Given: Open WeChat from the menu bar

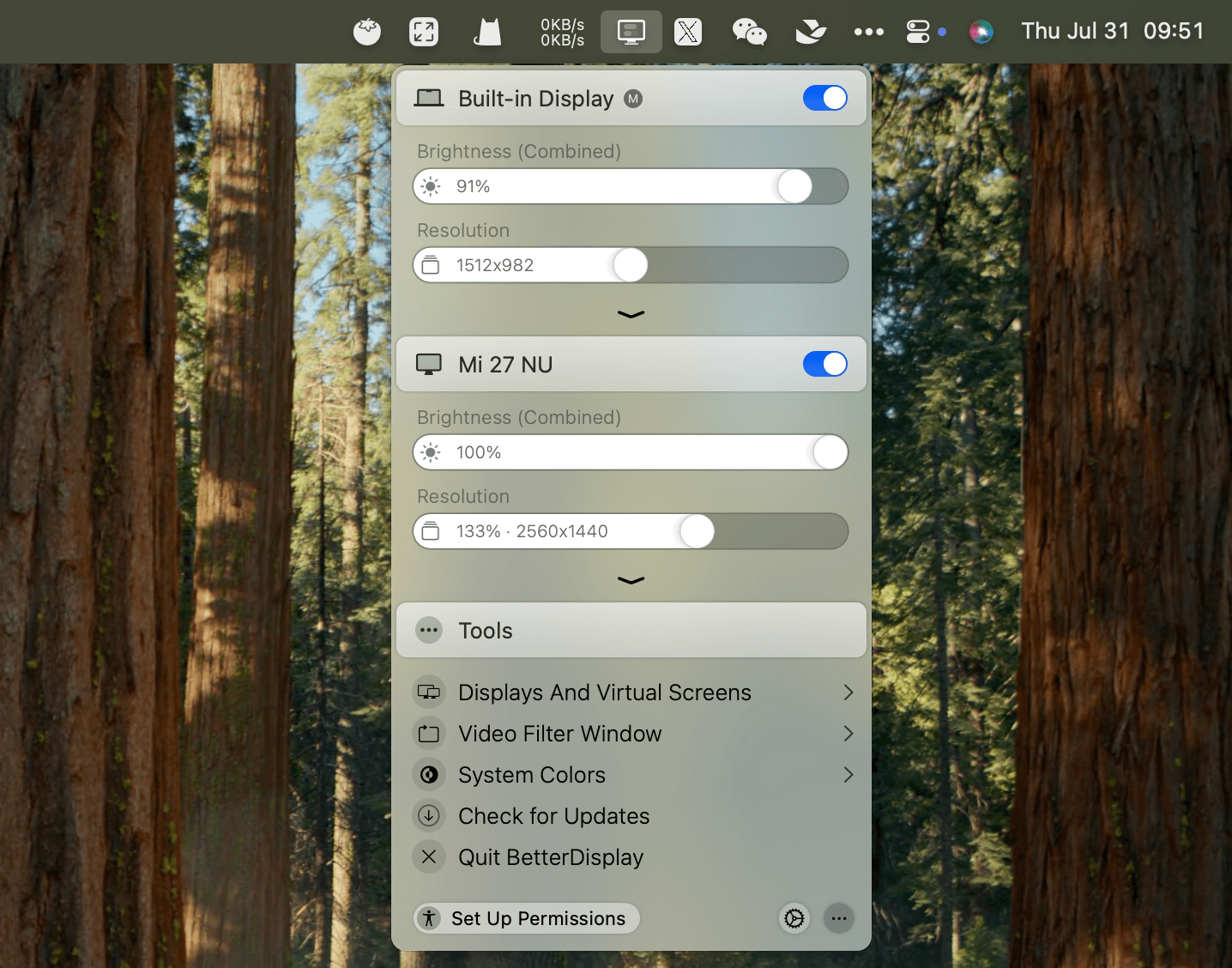Looking at the screenshot, I should click(749, 33).
